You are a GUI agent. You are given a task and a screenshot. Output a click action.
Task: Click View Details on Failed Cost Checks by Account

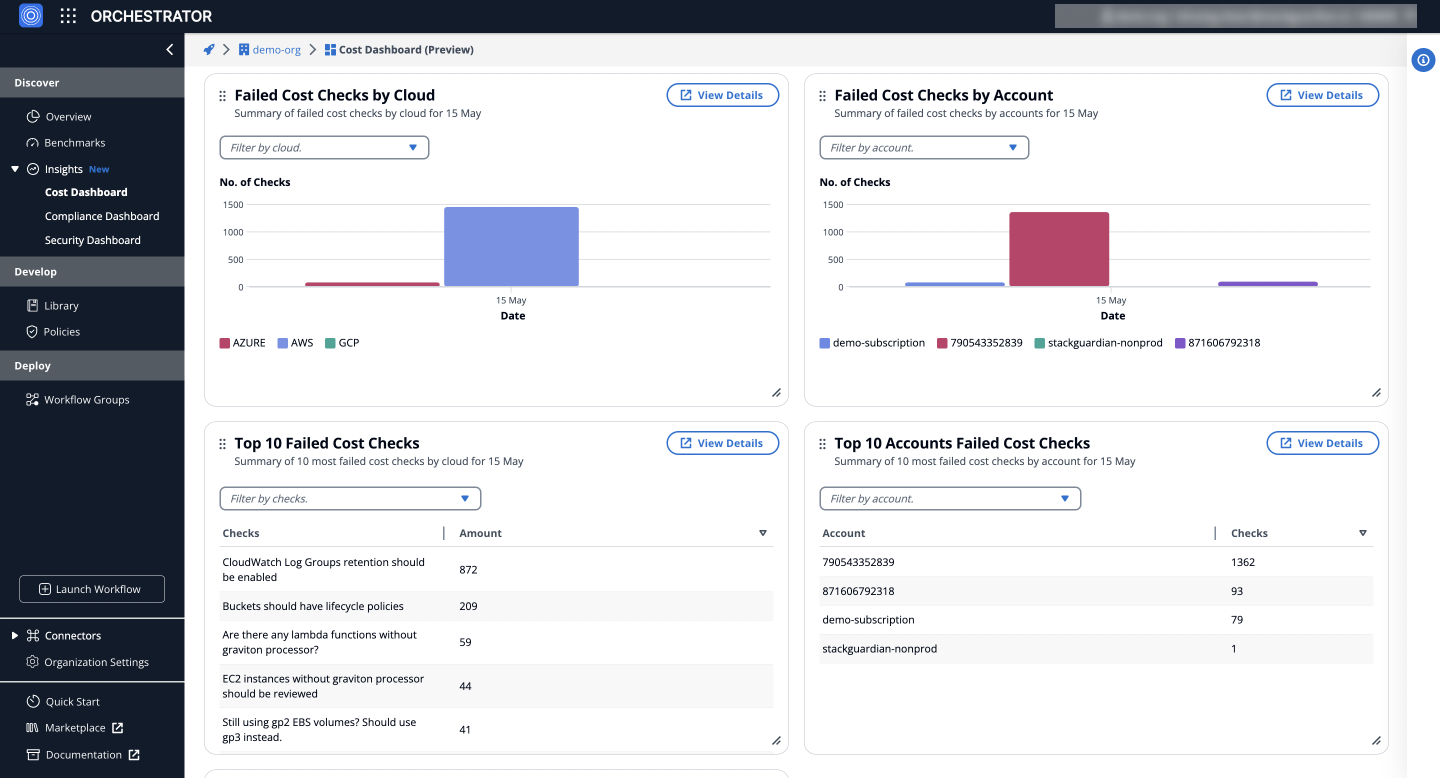pos(1322,95)
